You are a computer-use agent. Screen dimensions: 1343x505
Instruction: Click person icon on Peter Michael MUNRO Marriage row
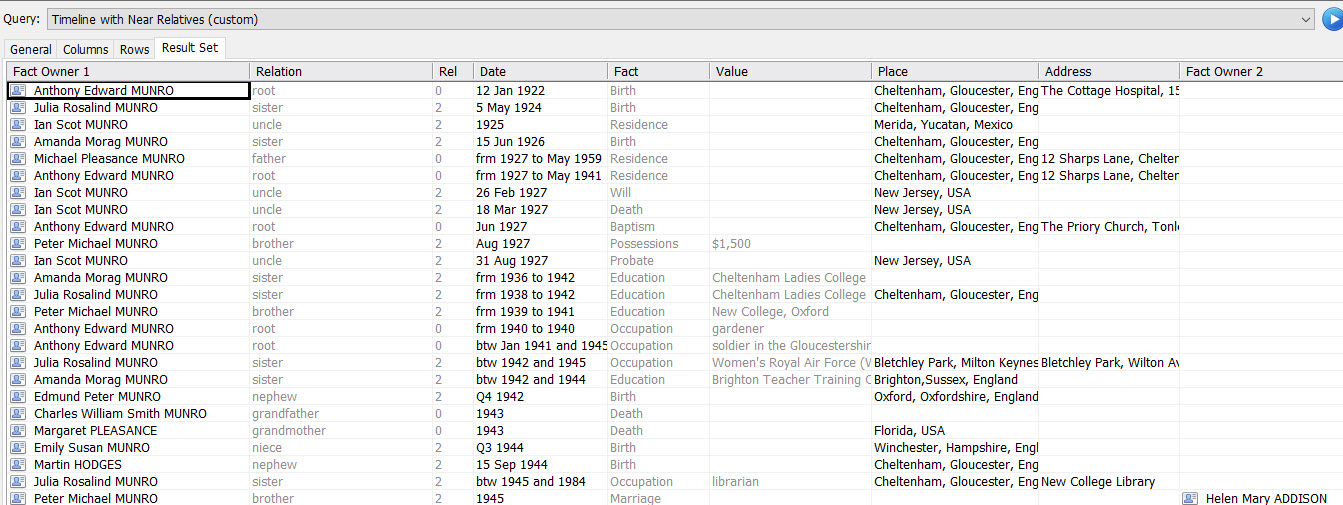18,498
